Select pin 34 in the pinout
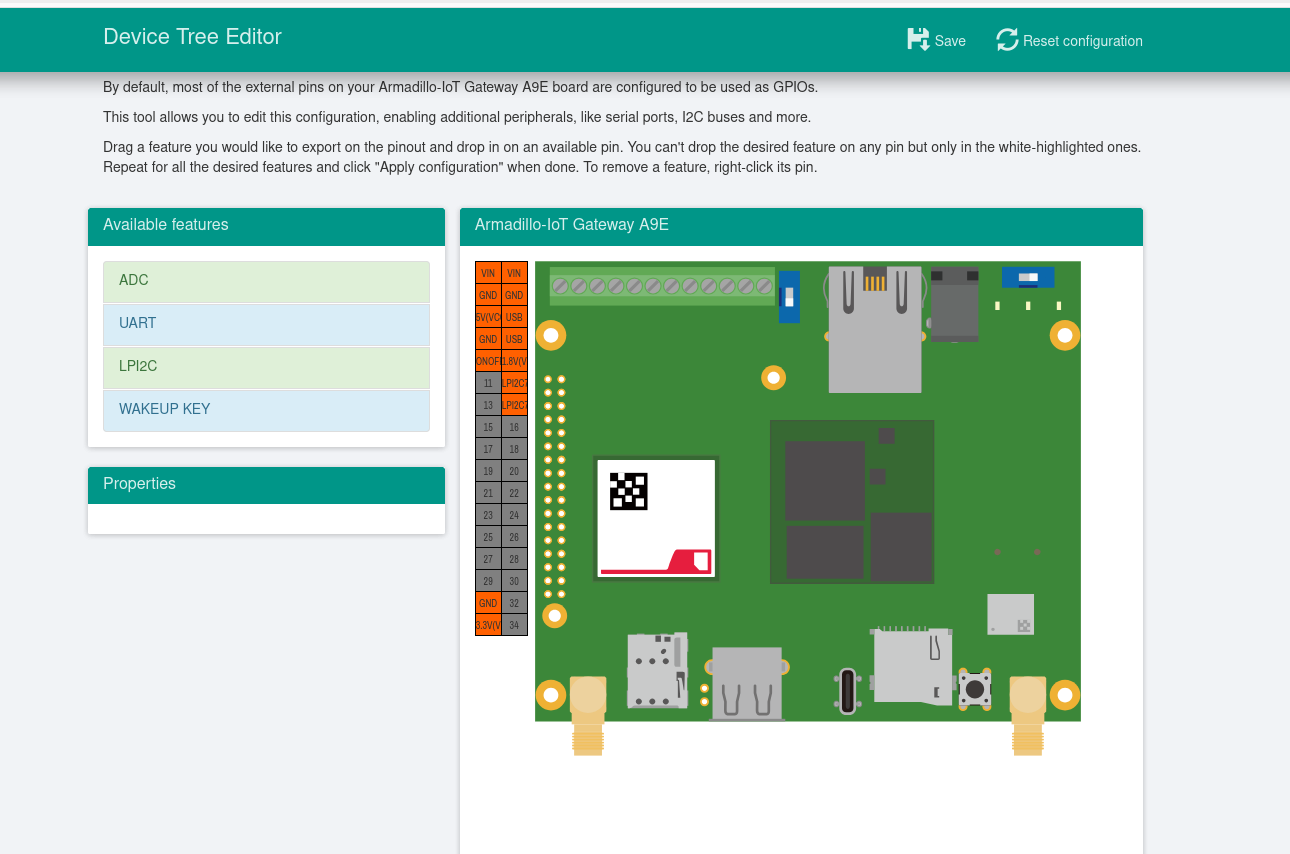The width and height of the screenshot is (1290, 854). click(514, 625)
